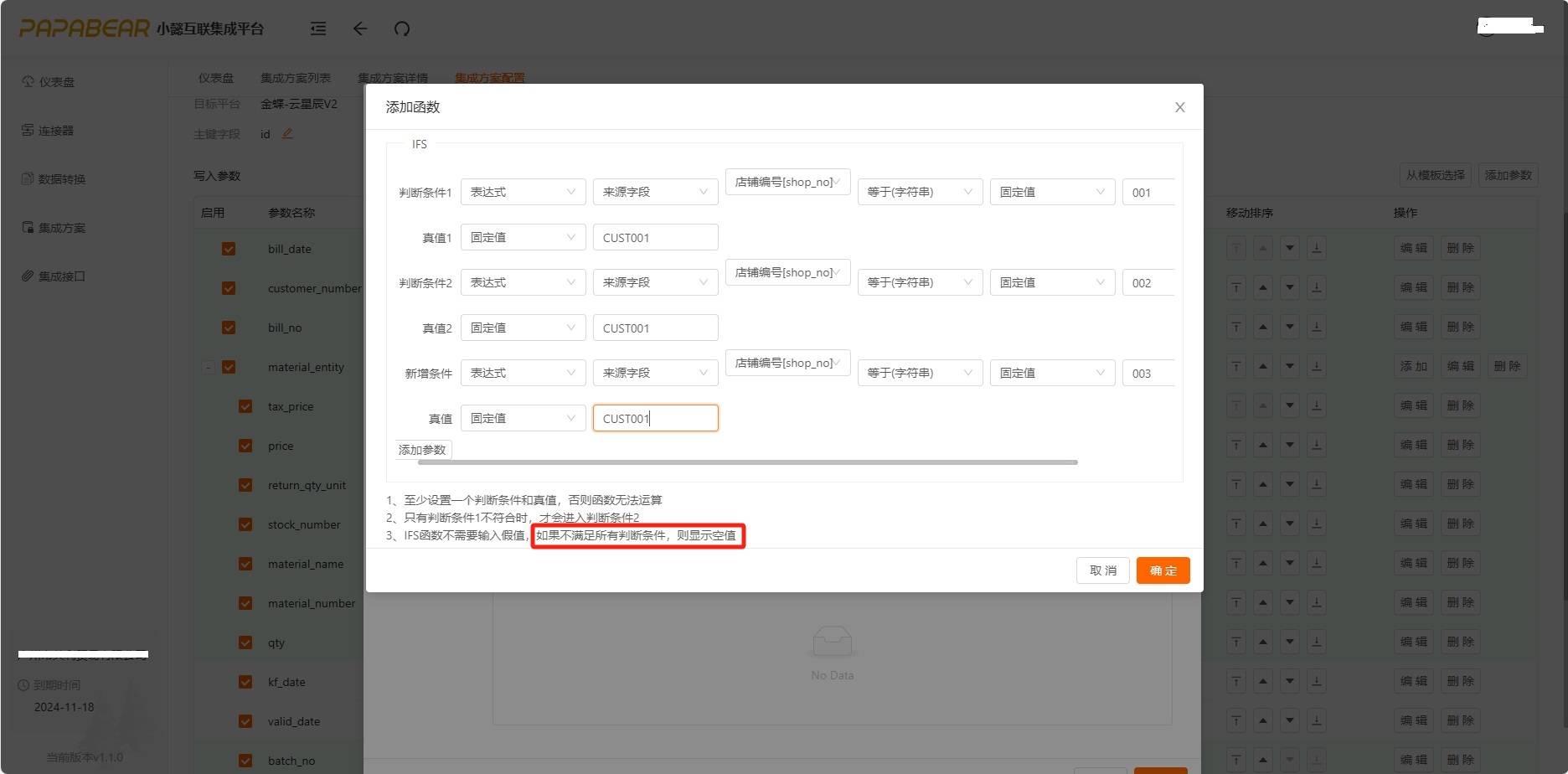The width and height of the screenshot is (1568, 774).
Task: Click the refresh icon in header
Action: 402,28
